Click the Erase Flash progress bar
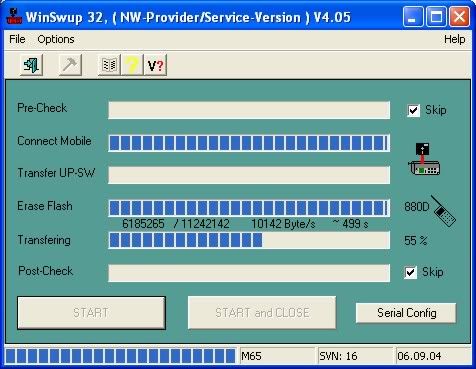 point(249,208)
